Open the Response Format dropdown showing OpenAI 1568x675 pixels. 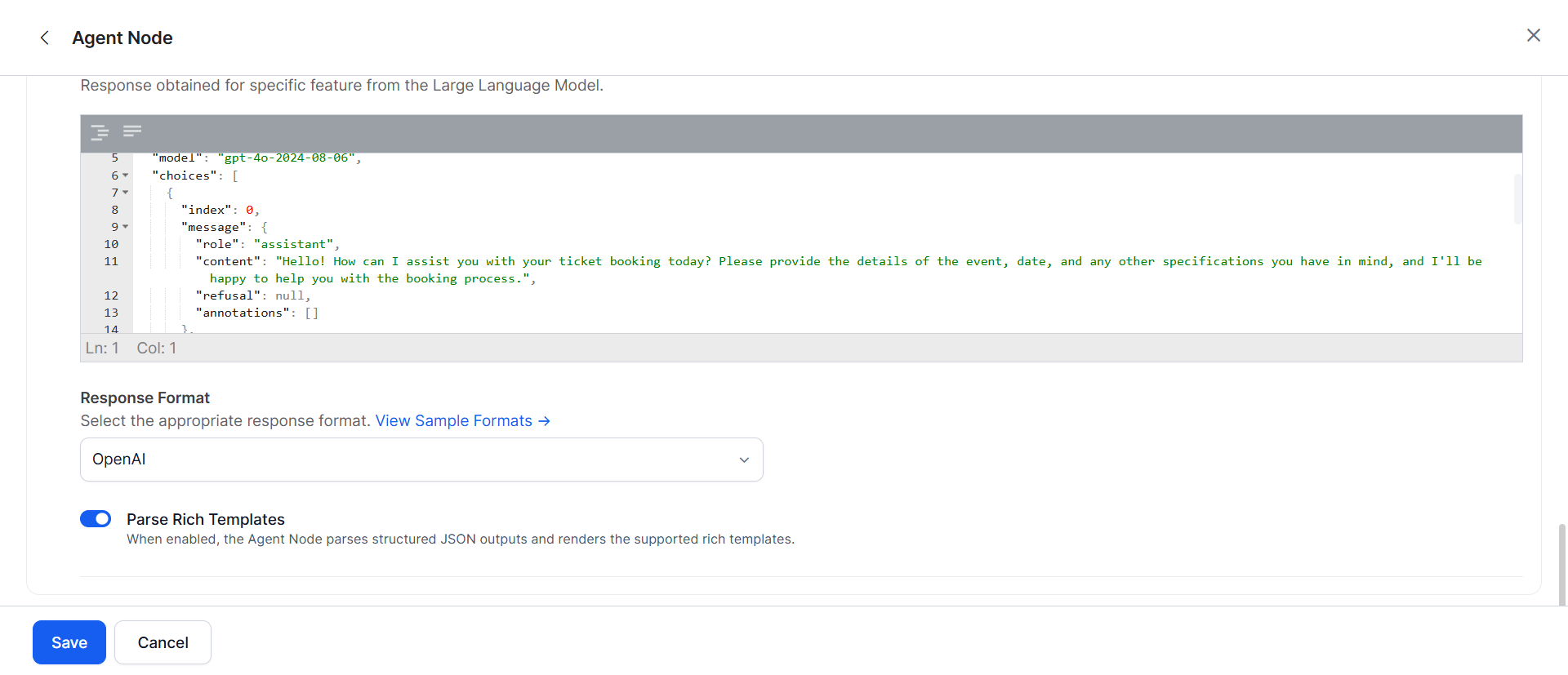pos(421,460)
